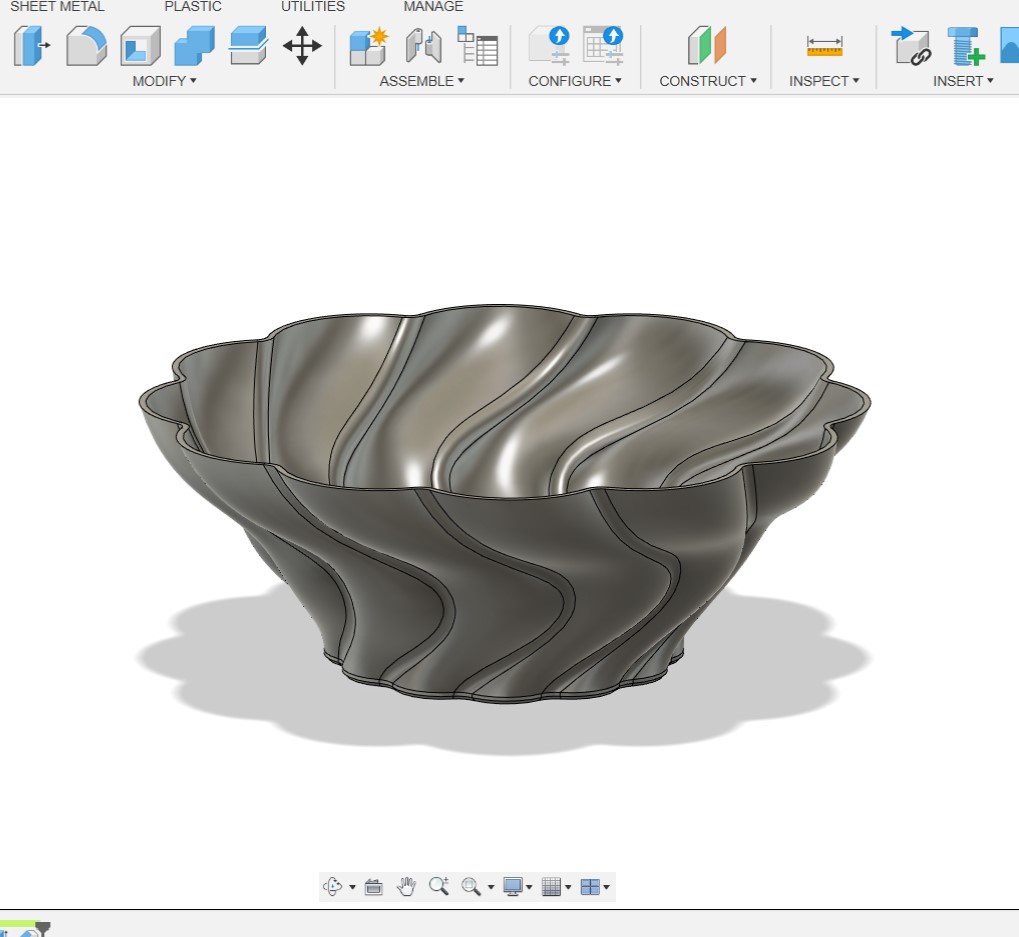Screen dimensions: 1019x937
Task: Open the CONSTRUCT dropdown
Action: (708, 81)
